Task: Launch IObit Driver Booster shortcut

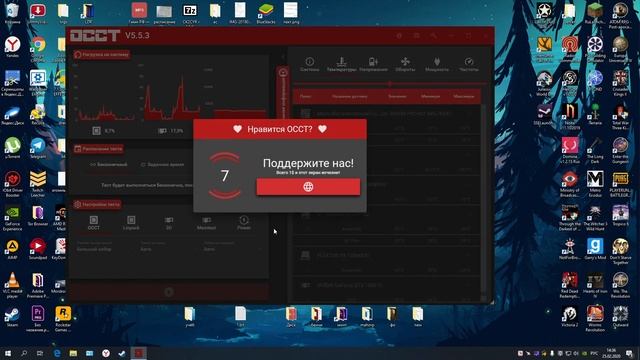Action: (13, 184)
